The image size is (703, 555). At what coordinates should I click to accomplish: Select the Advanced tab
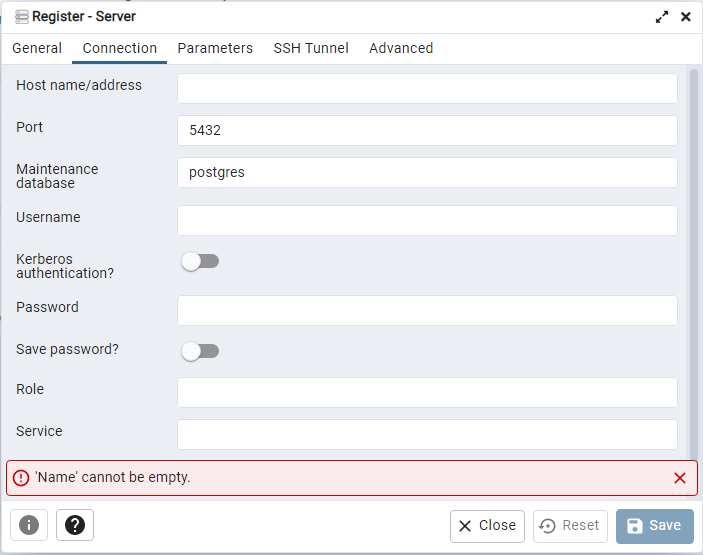coord(401,48)
